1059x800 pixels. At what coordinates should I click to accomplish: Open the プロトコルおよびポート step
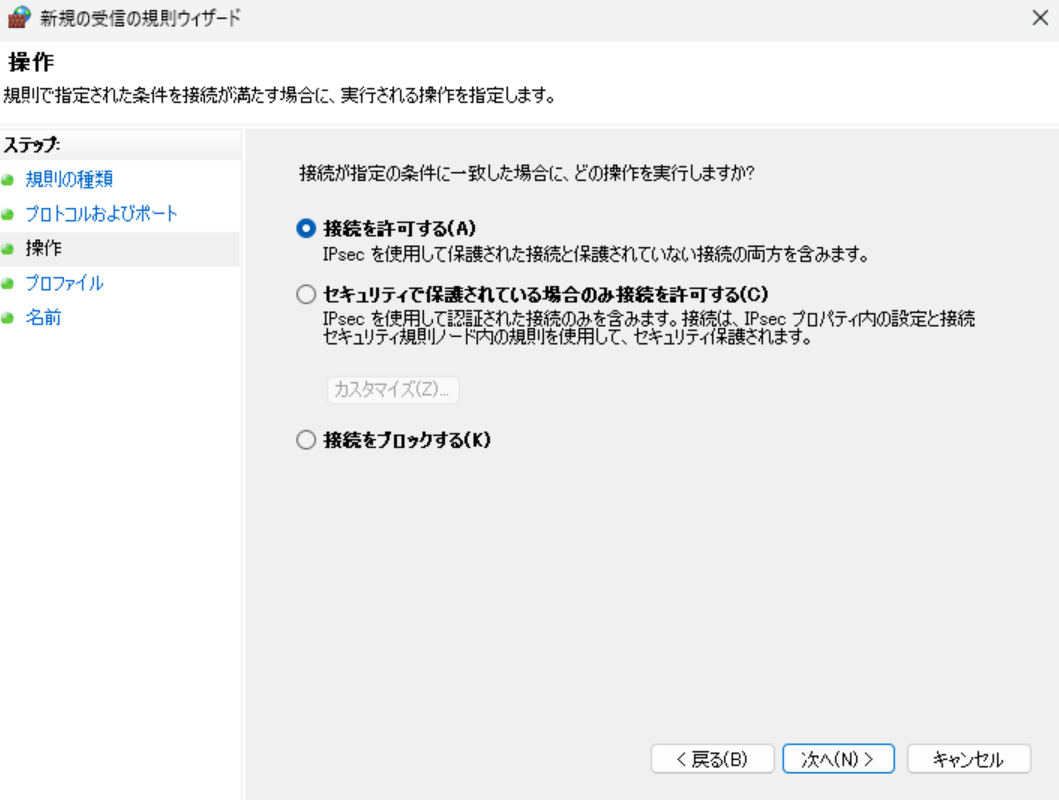tap(101, 214)
